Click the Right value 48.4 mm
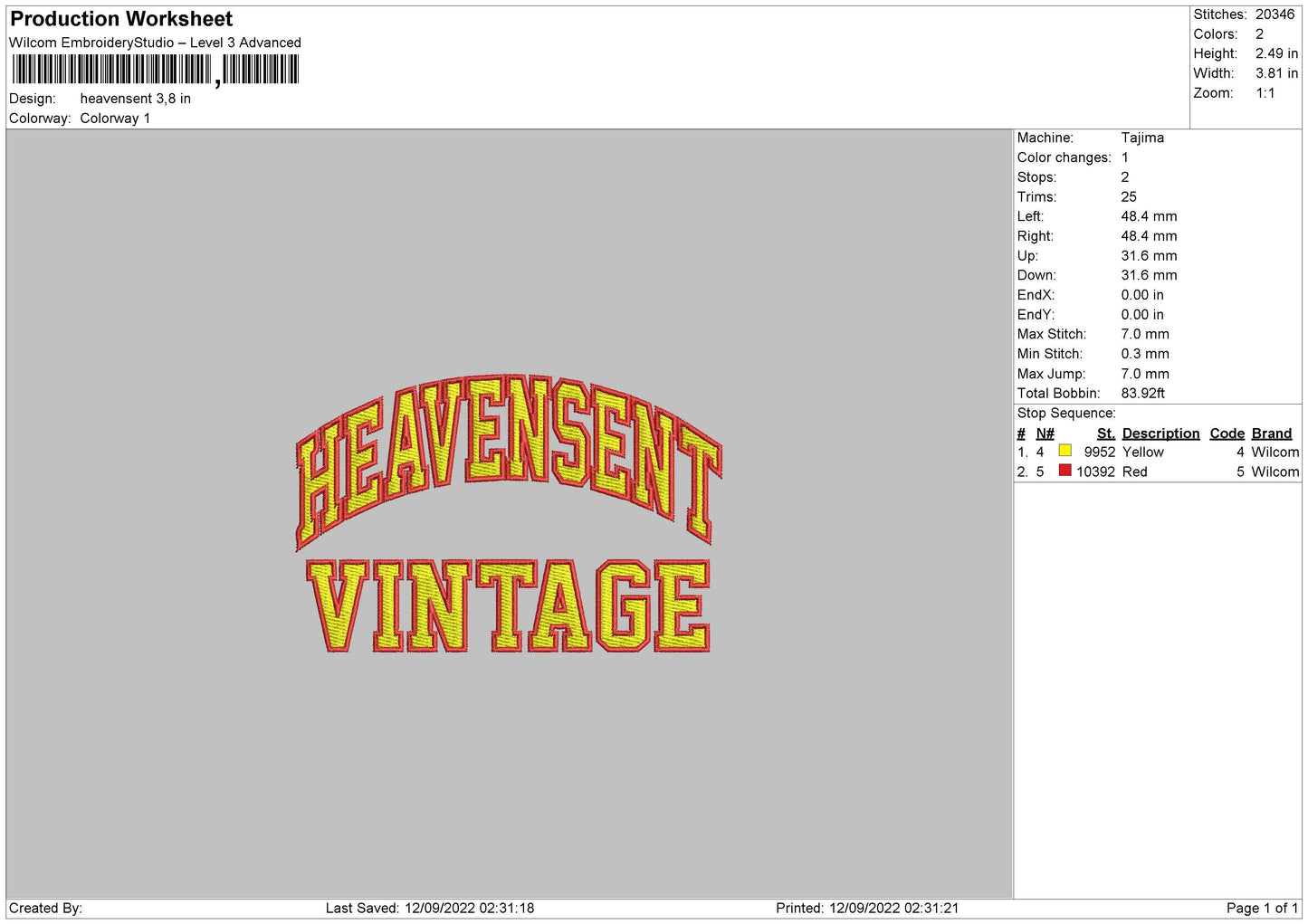This screenshot has height=924, width=1308. tap(1149, 236)
